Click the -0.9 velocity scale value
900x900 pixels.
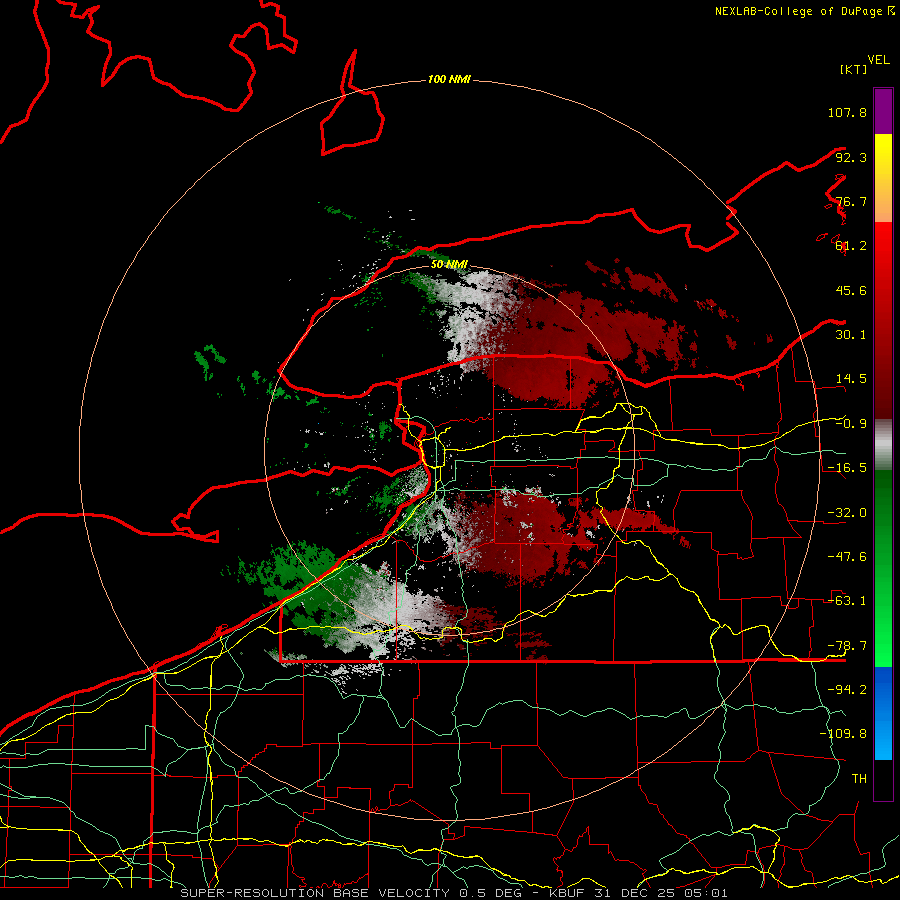[x=851, y=424]
